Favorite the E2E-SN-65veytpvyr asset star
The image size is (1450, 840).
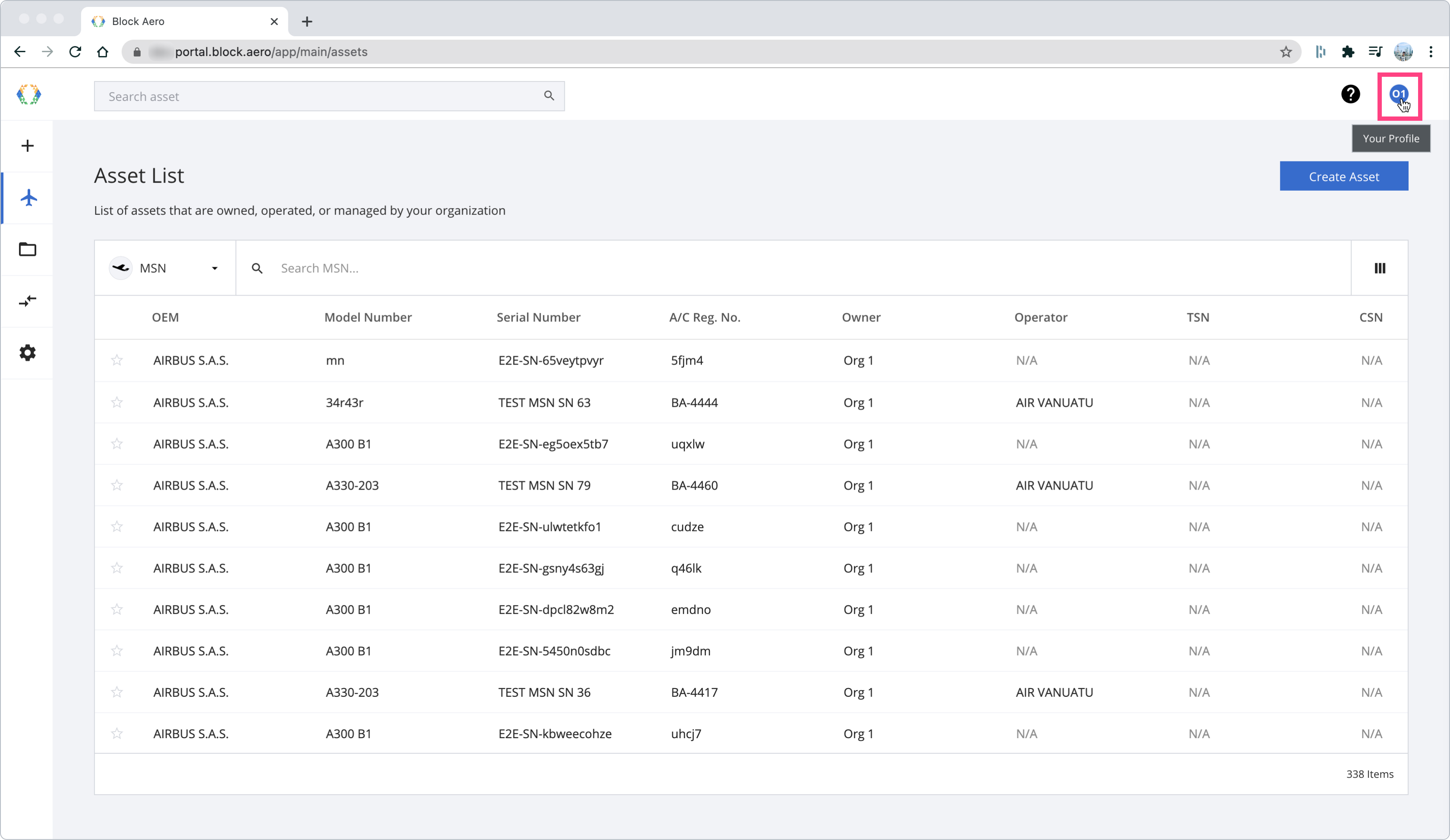pyautogui.click(x=117, y=360)
